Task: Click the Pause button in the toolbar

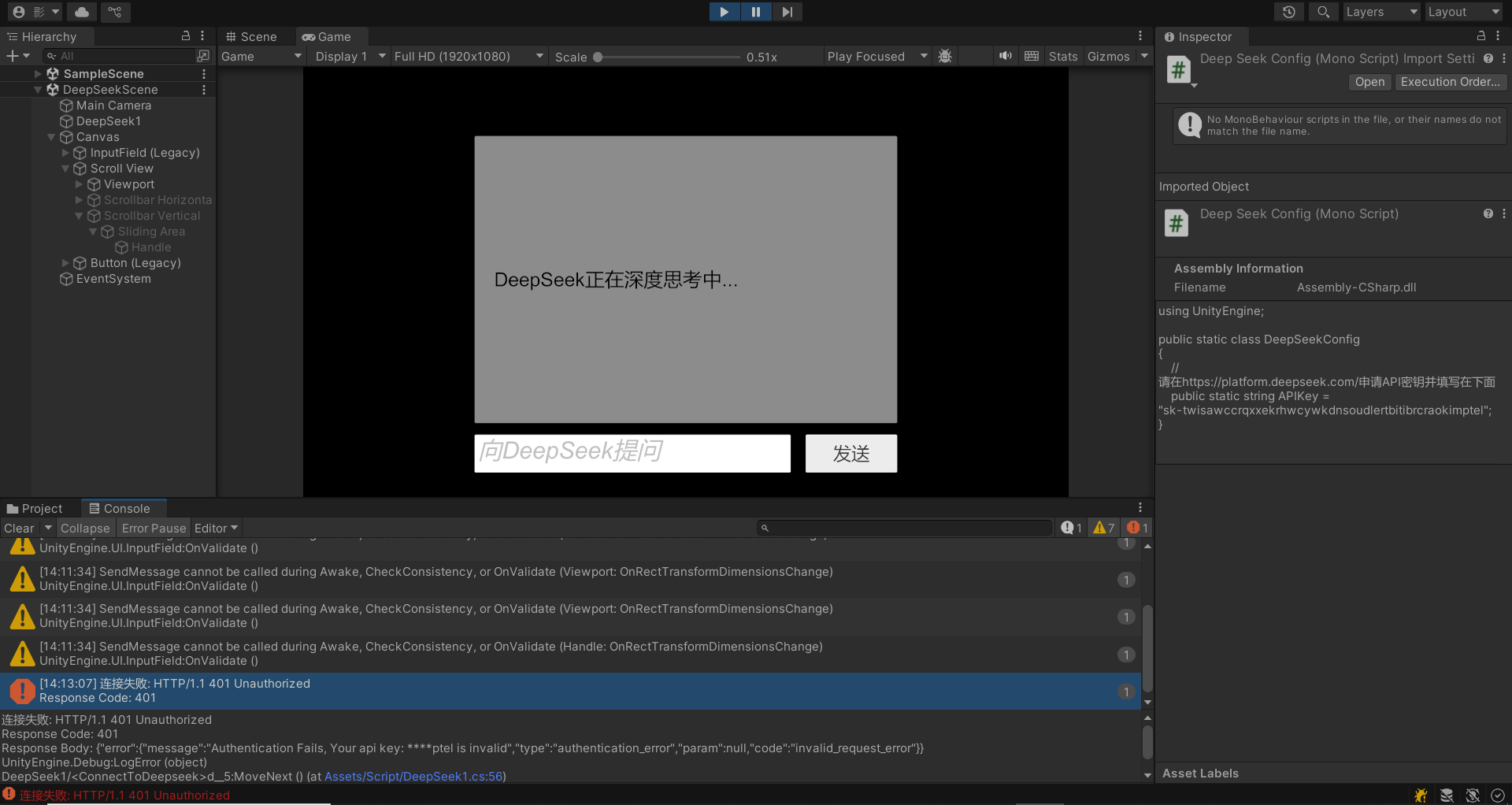Action: [x=755, y=12]
